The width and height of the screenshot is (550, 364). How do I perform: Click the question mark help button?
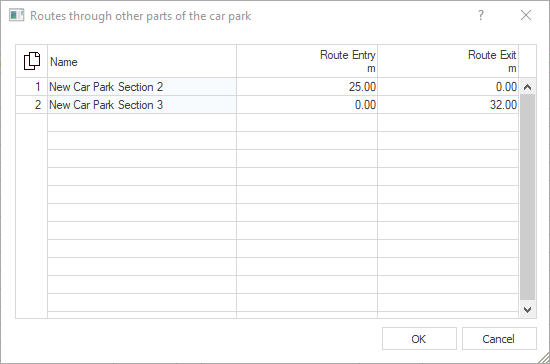tap(481, 15)
